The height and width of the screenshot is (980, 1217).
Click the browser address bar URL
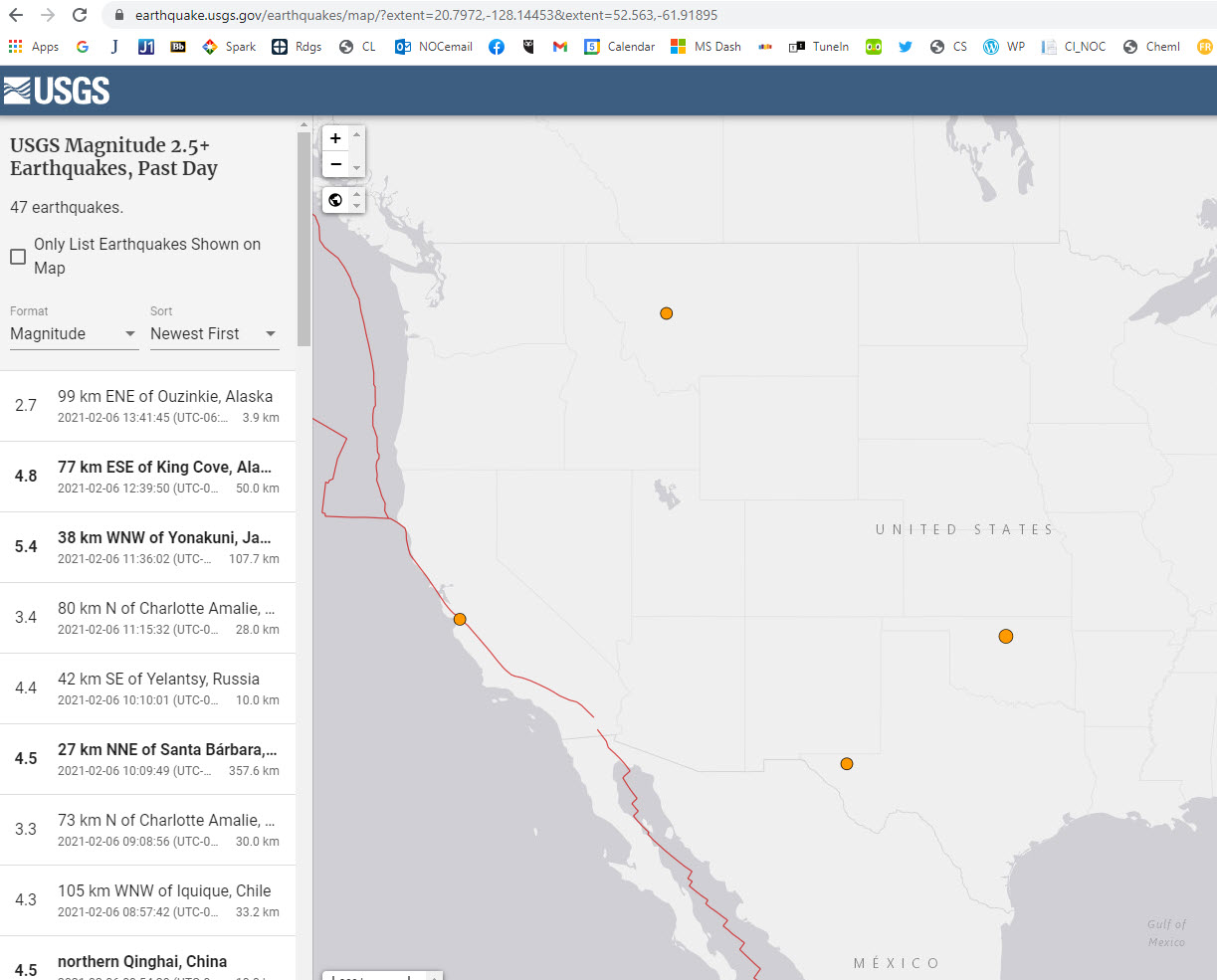426,15
